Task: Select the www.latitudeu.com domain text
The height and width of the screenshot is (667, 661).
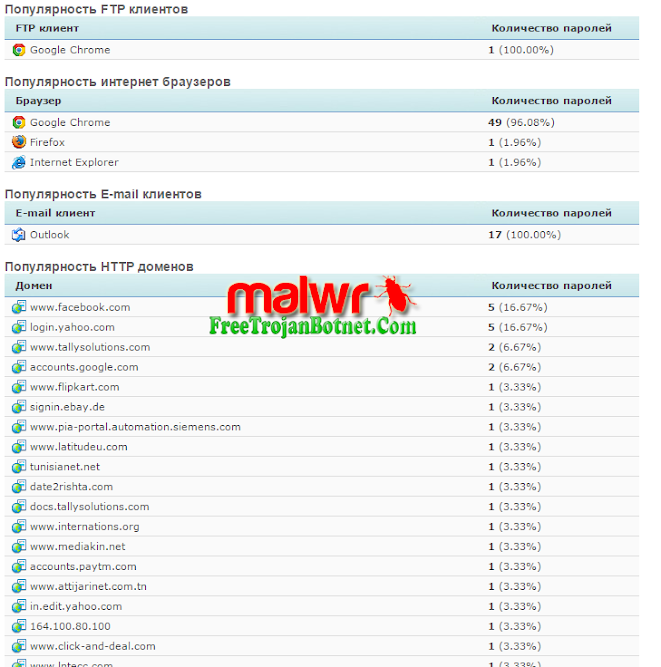Action: point(79,447)
